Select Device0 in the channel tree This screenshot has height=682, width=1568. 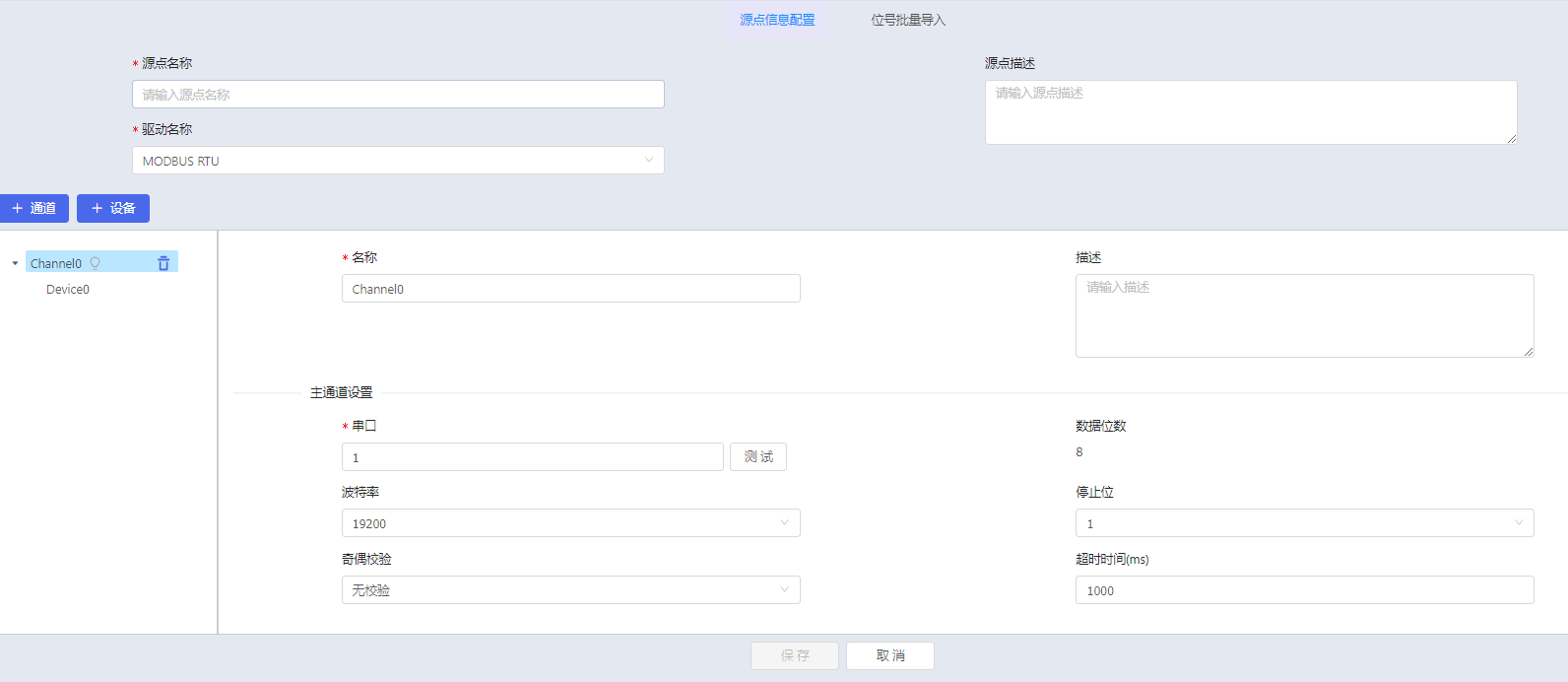[x=68, y=290]
